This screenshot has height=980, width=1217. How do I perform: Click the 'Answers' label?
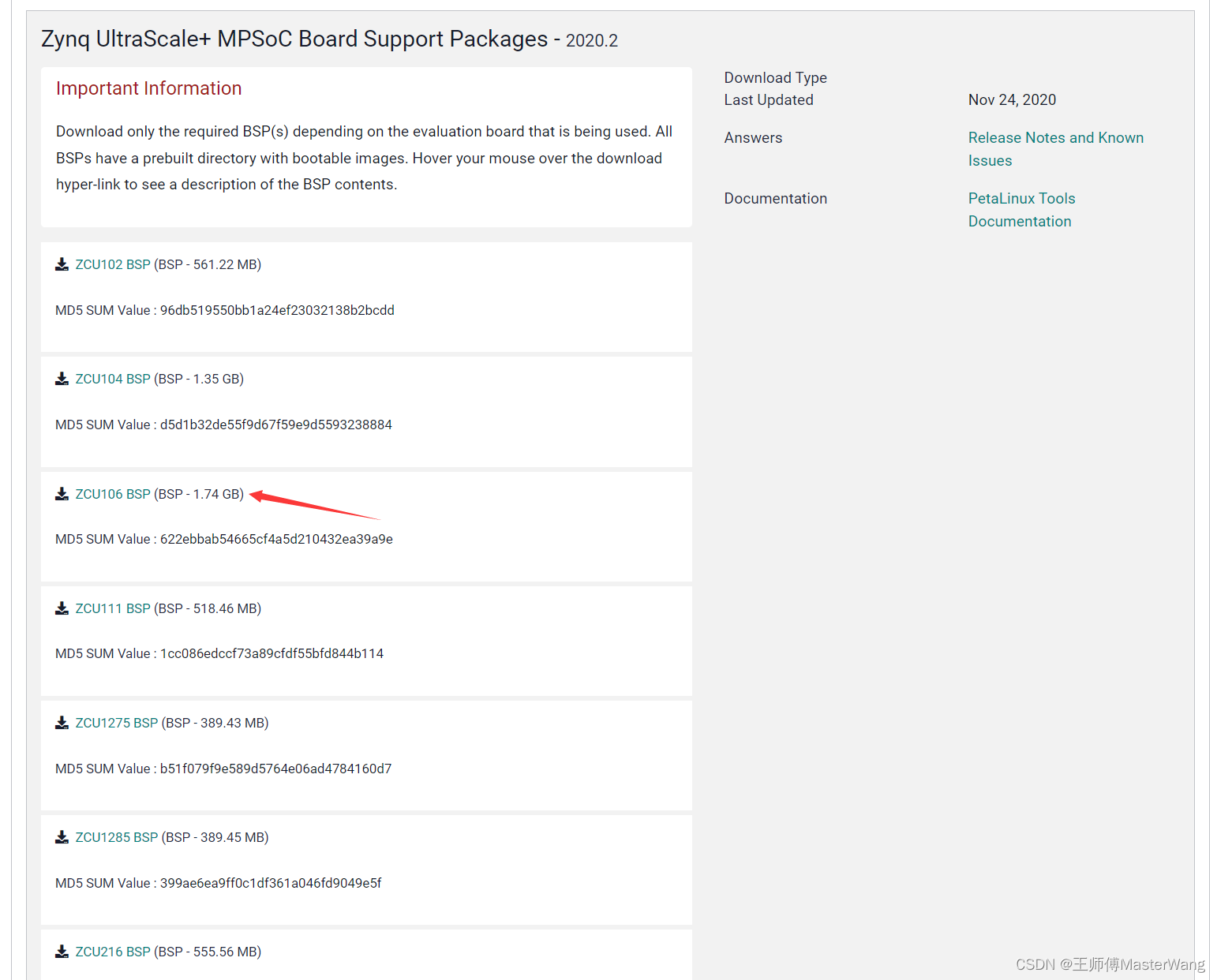pos(753,137)
